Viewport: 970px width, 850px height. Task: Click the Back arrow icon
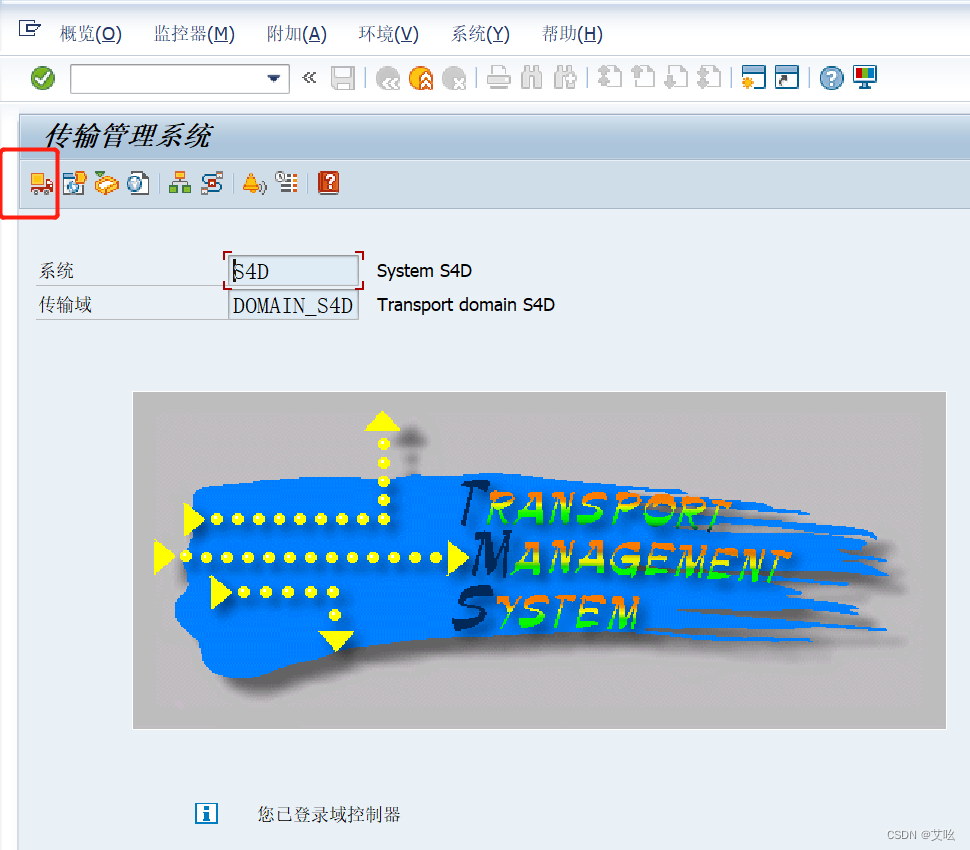[388, 79]
